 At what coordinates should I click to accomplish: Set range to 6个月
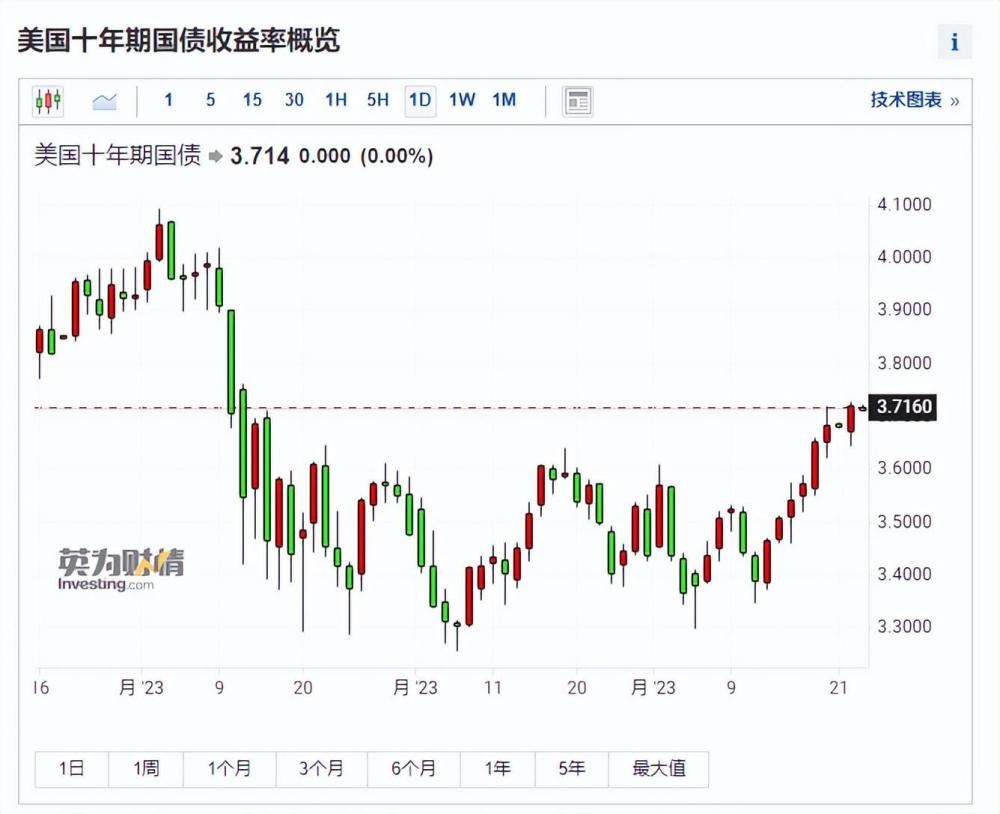pyautogui.click(x=413, y=769)
